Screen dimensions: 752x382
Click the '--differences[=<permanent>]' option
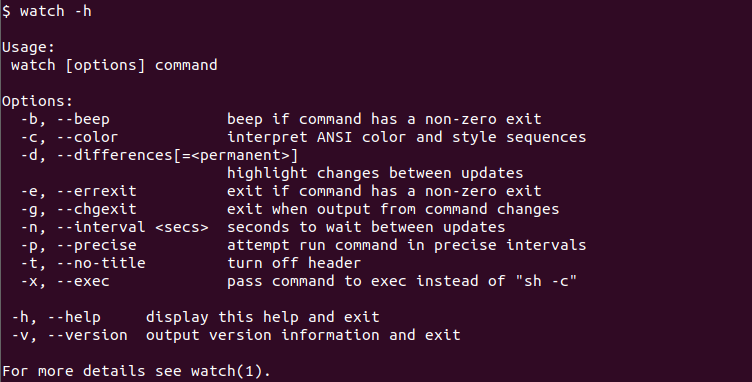[177, 155]
